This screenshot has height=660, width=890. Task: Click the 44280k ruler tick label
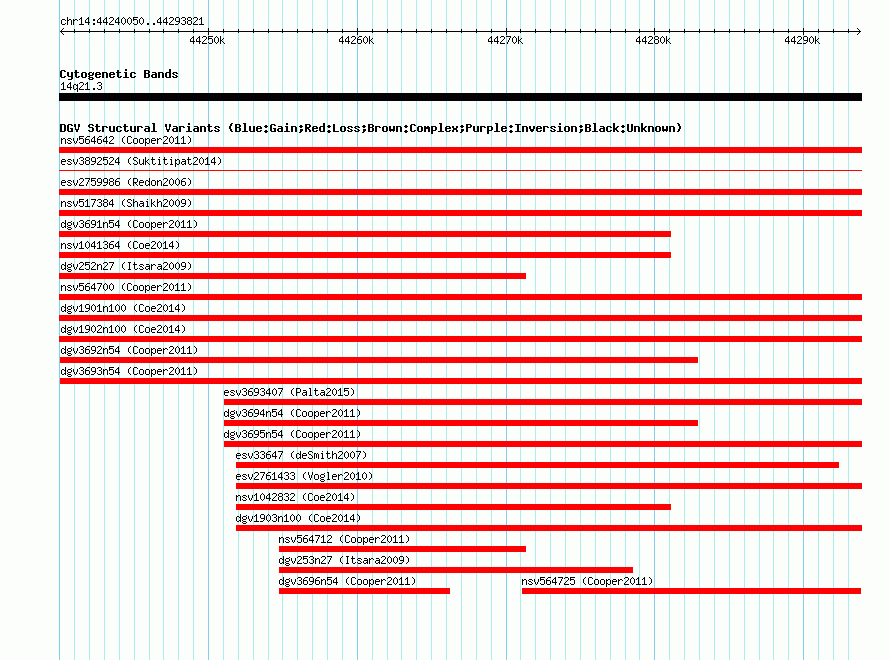[x=653, y=40]
